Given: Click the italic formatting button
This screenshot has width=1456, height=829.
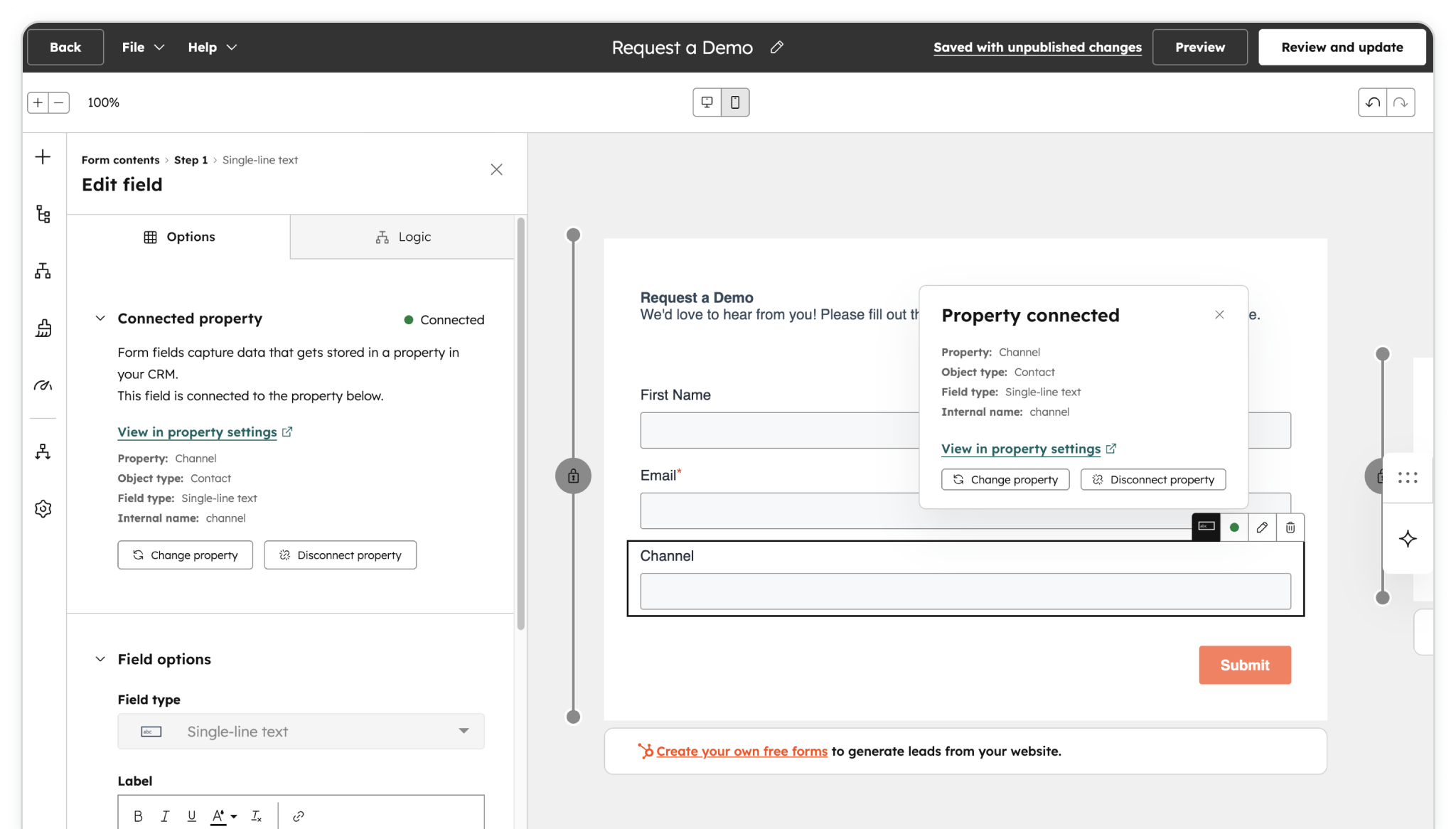Looking at the screenshot, I should 165,816.
